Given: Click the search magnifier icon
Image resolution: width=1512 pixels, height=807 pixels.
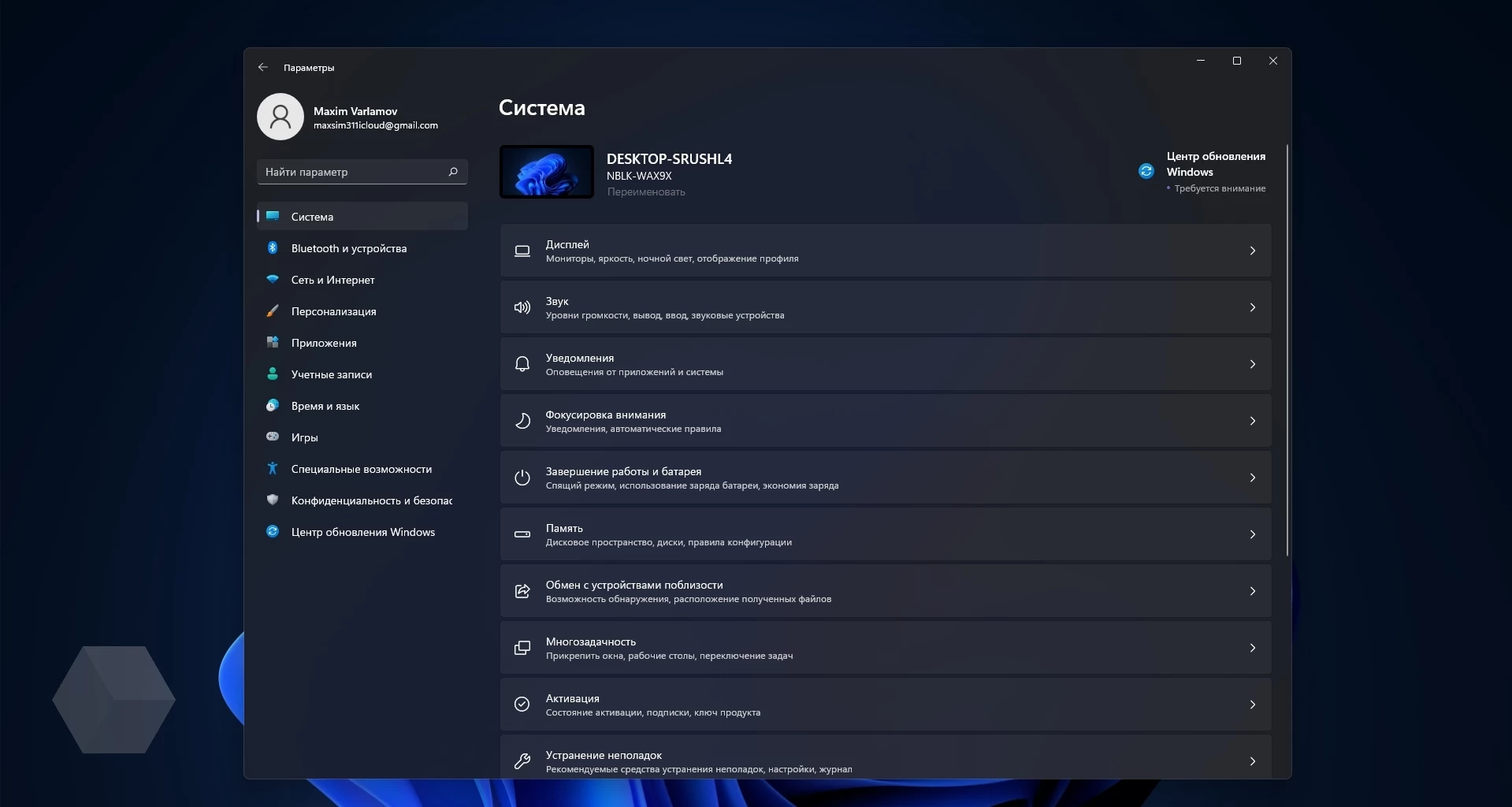Looking at the screenshot, I should click(x=453, y=172).
